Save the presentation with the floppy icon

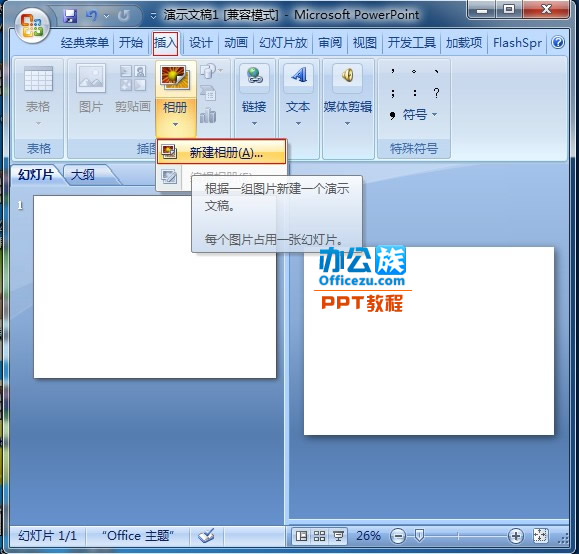pyautogui.click(x=69, y=16)
